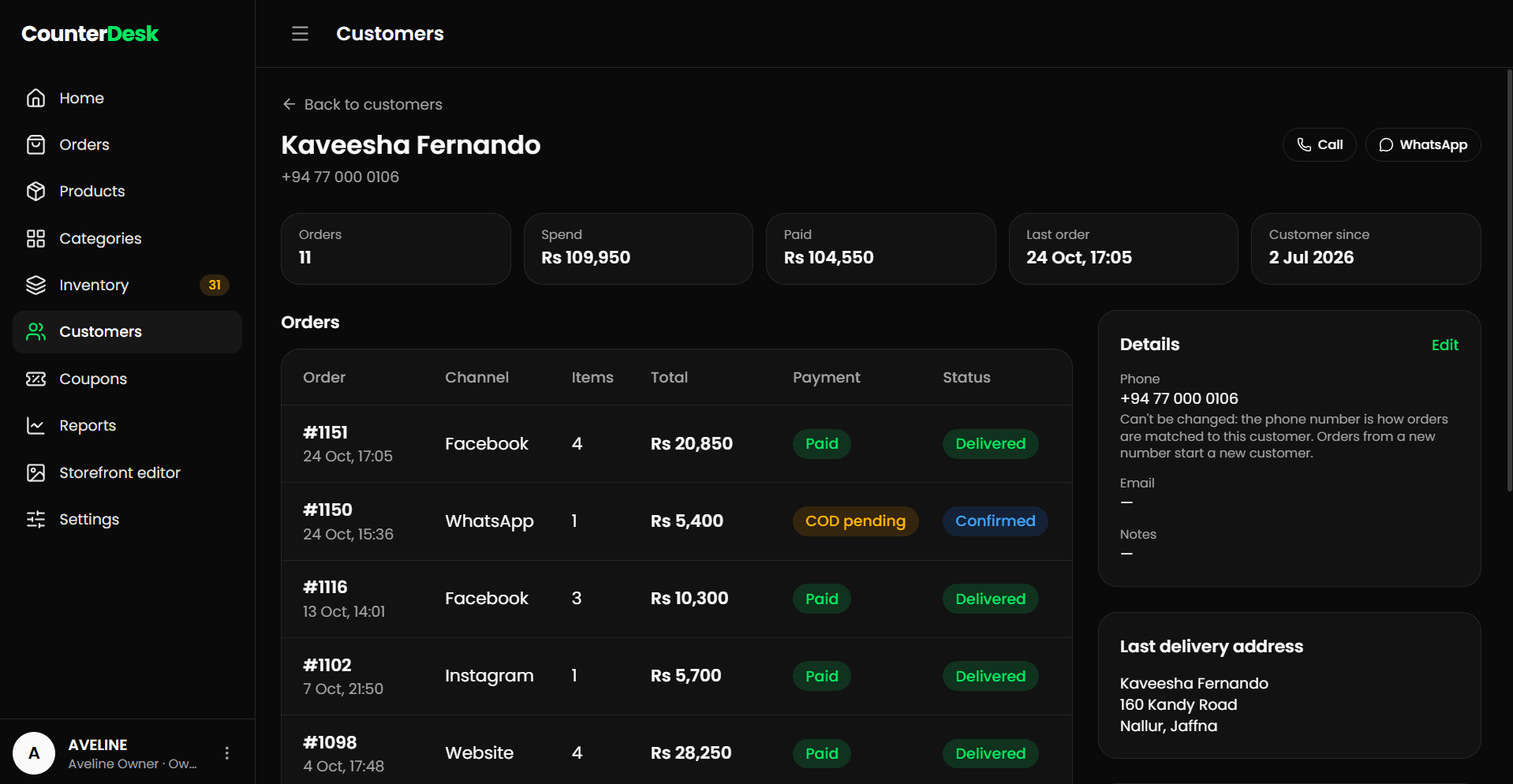Image resolution: width=1513 pixels, height=784 pixels.
Task: Open the account options three-dot menu
Action: coord(227,753)
